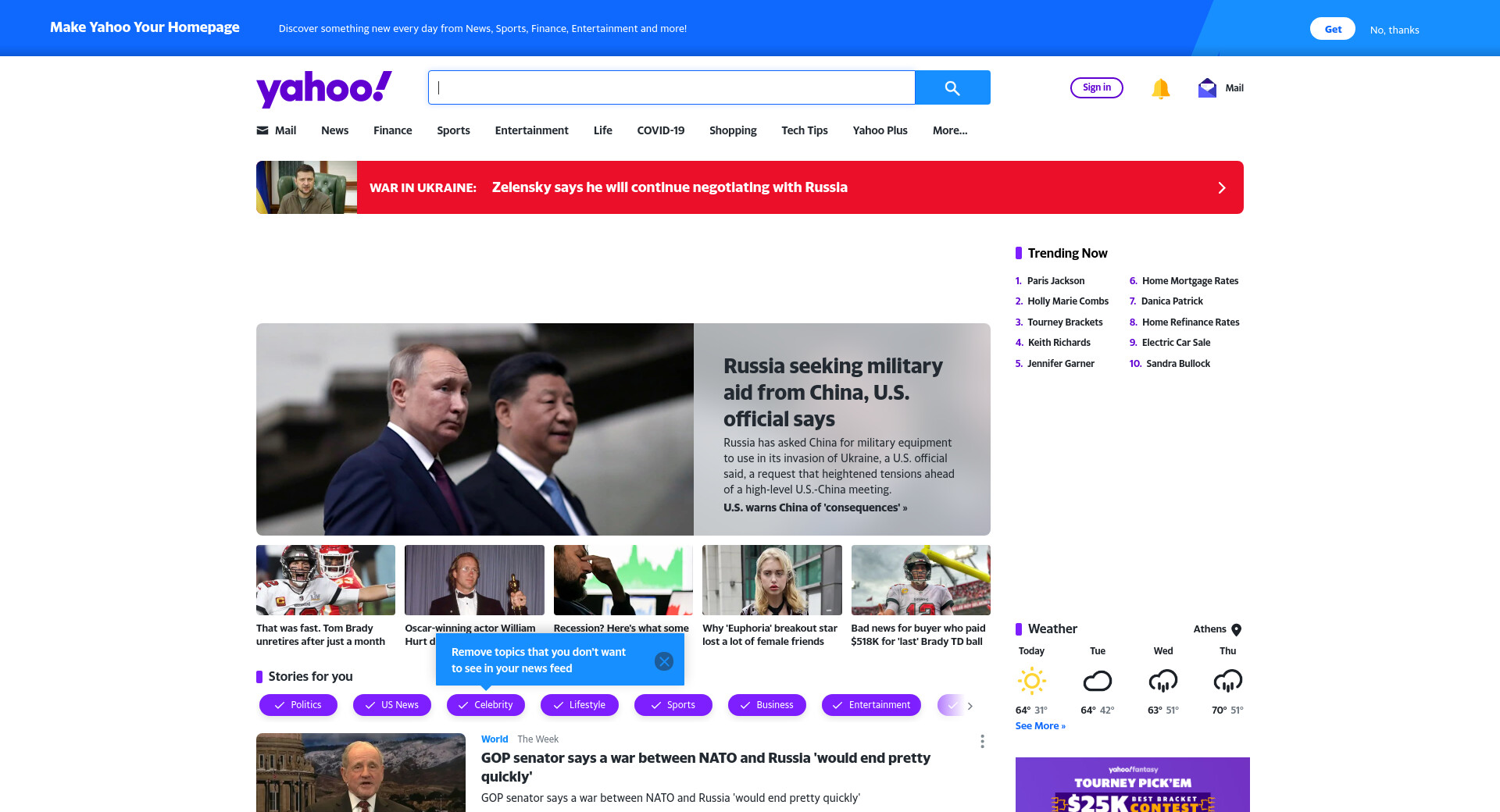Expand the More... navigation menu
Viewport: 1500px width, 812px height.
950,130
